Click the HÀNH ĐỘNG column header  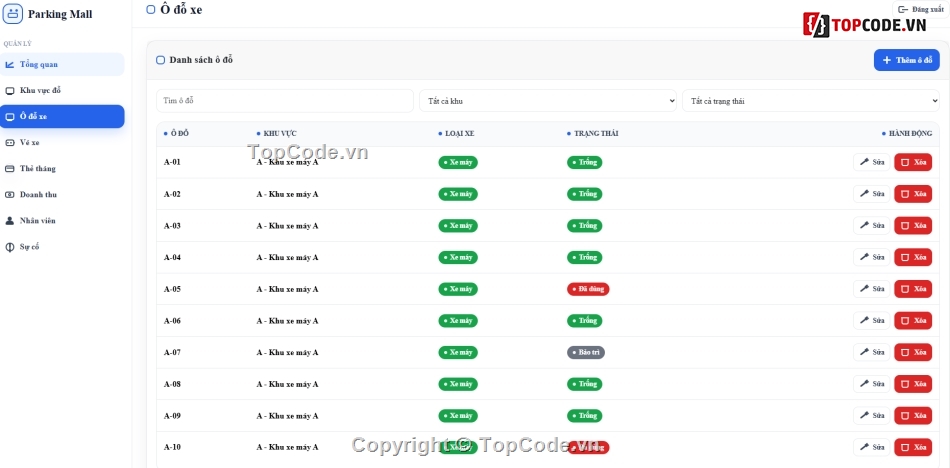click(907, 133)
